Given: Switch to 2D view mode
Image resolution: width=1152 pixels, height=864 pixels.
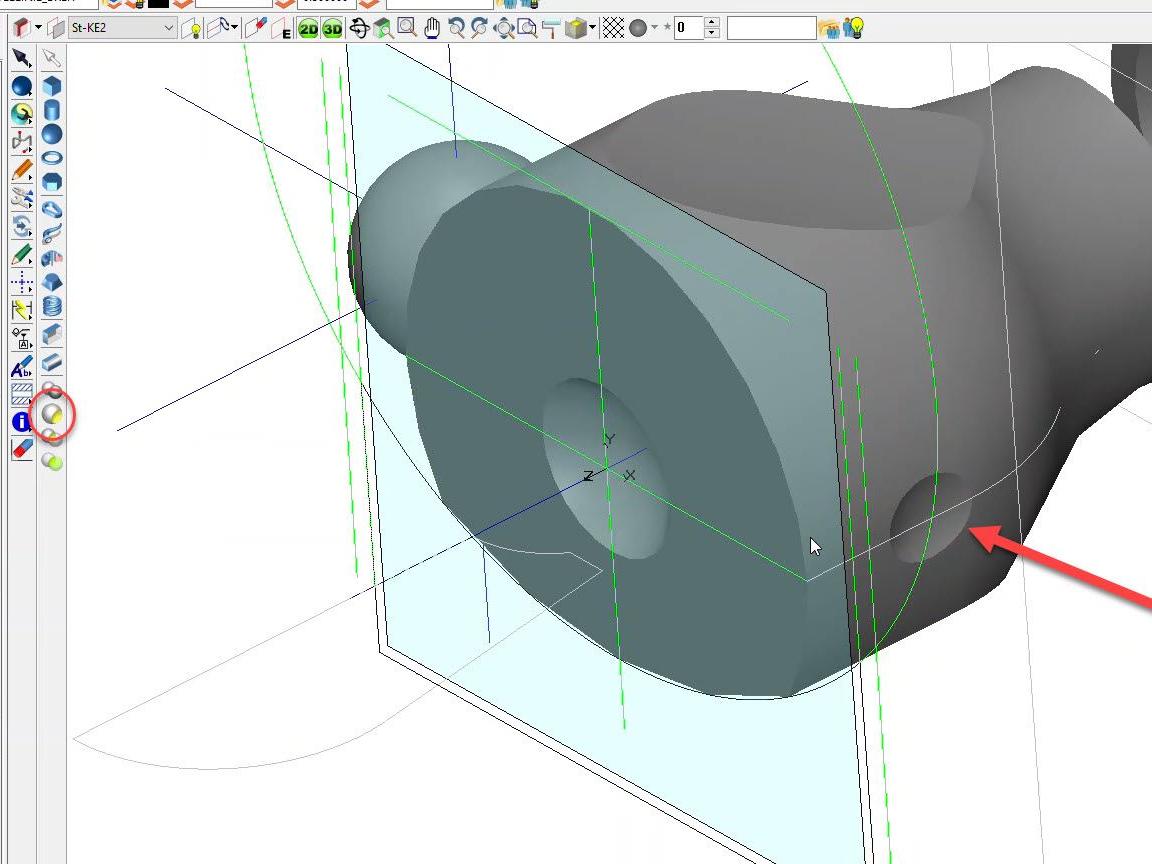Looking at the screenshot, I should pyautogui.click(x=308, y=29).
